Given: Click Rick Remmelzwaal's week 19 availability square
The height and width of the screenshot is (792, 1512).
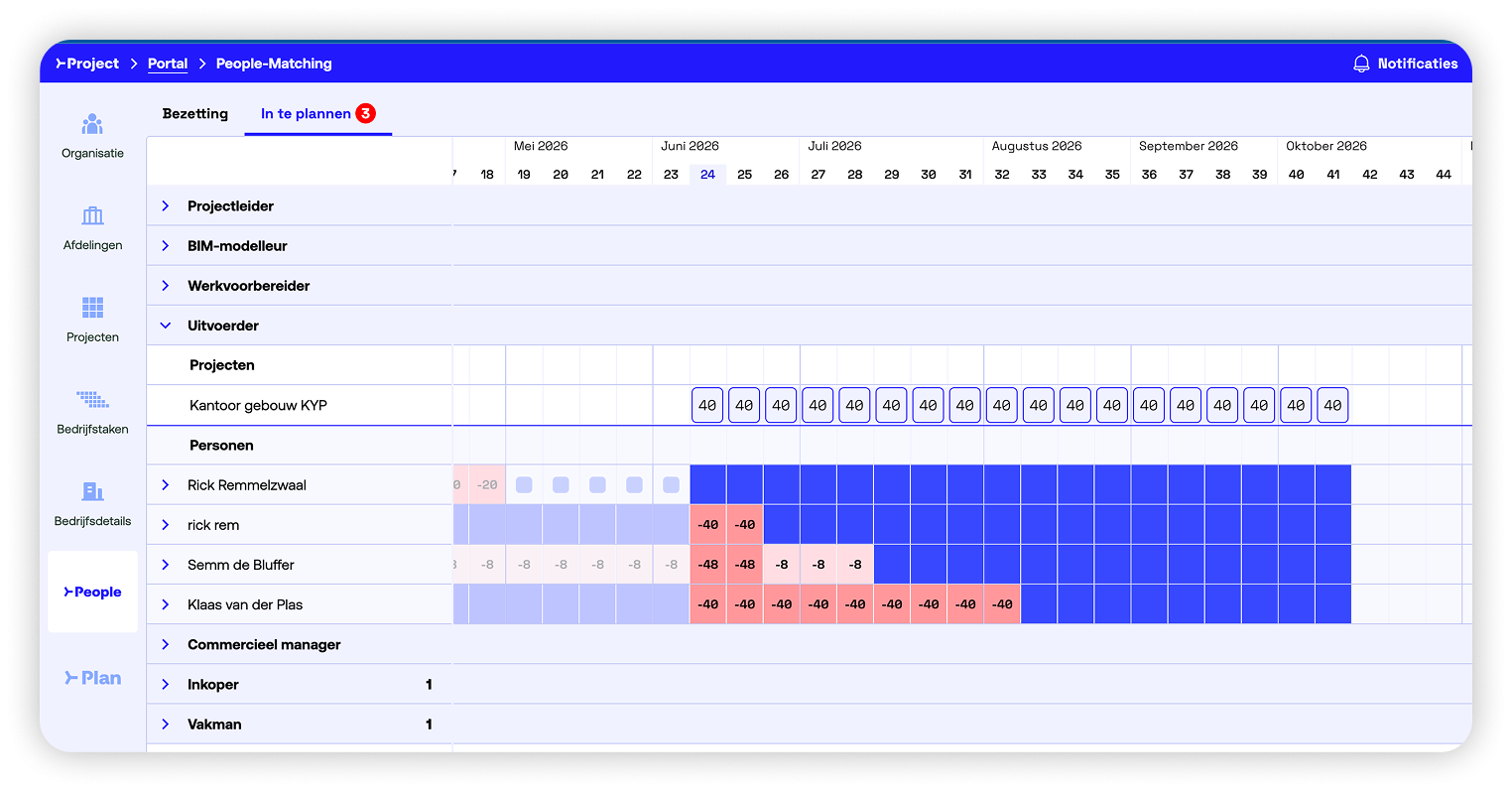Looking at the screenshot, I should click(x=524, y=485).
